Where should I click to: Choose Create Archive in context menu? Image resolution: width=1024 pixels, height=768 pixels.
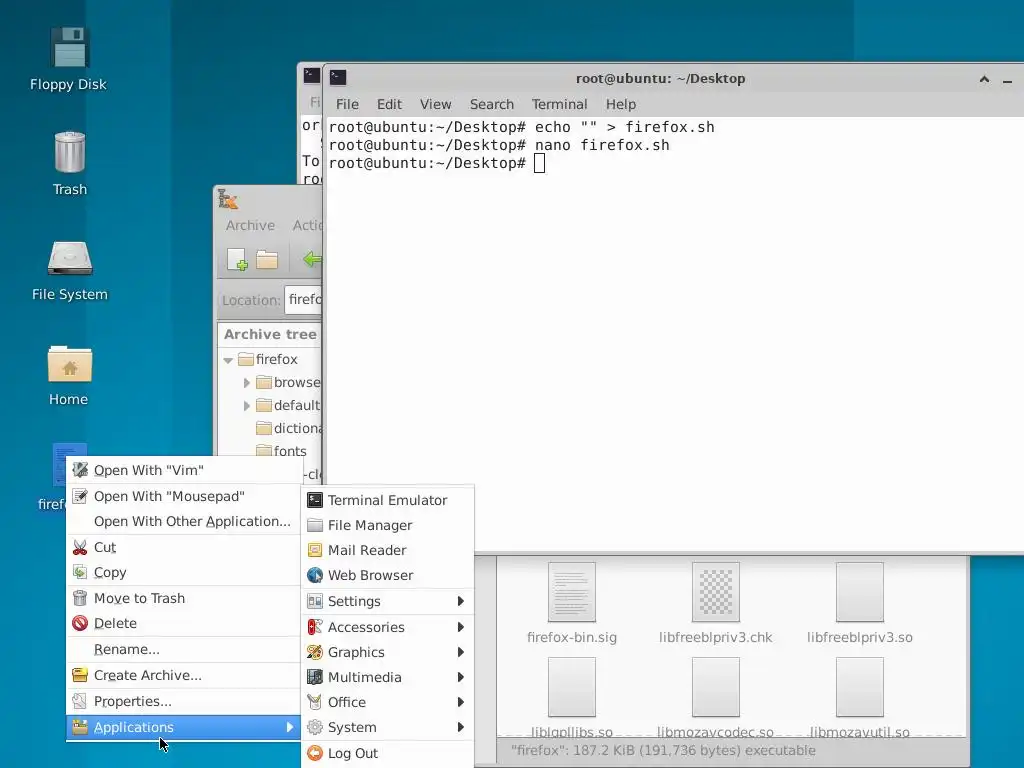click(x=183, y=675)
